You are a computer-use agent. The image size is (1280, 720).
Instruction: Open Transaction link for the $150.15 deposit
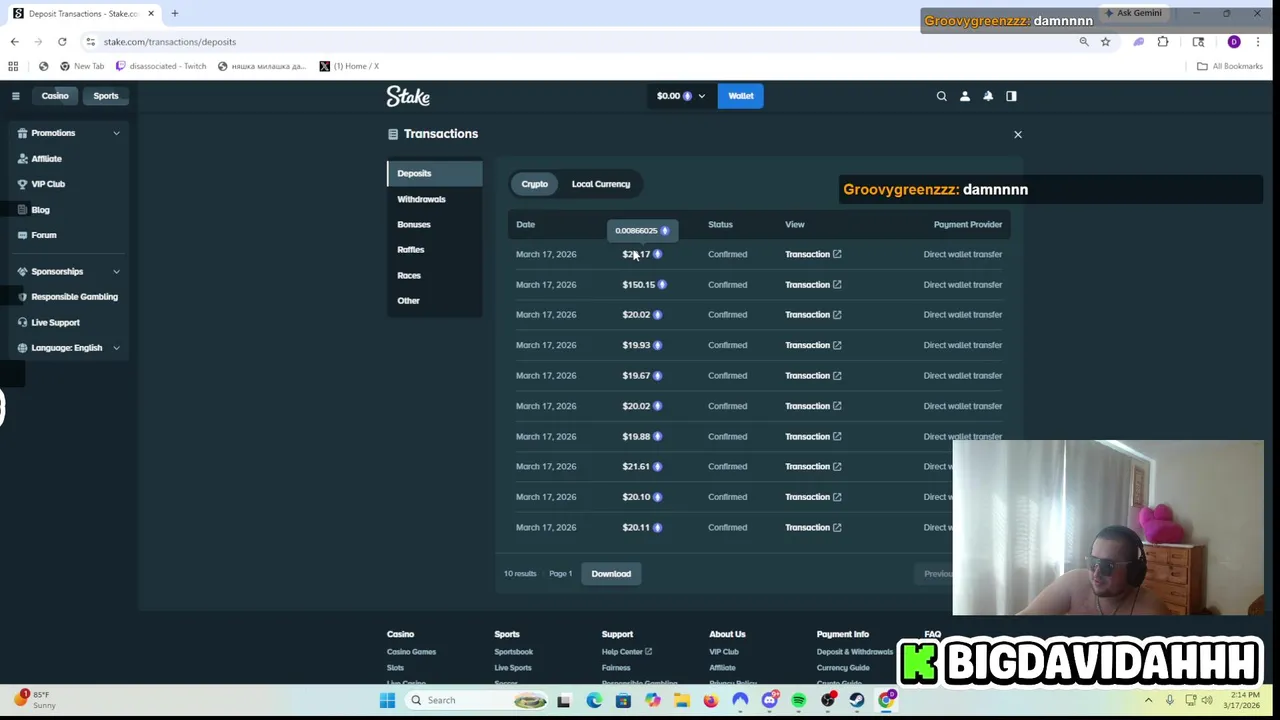(x=813, y=285)
